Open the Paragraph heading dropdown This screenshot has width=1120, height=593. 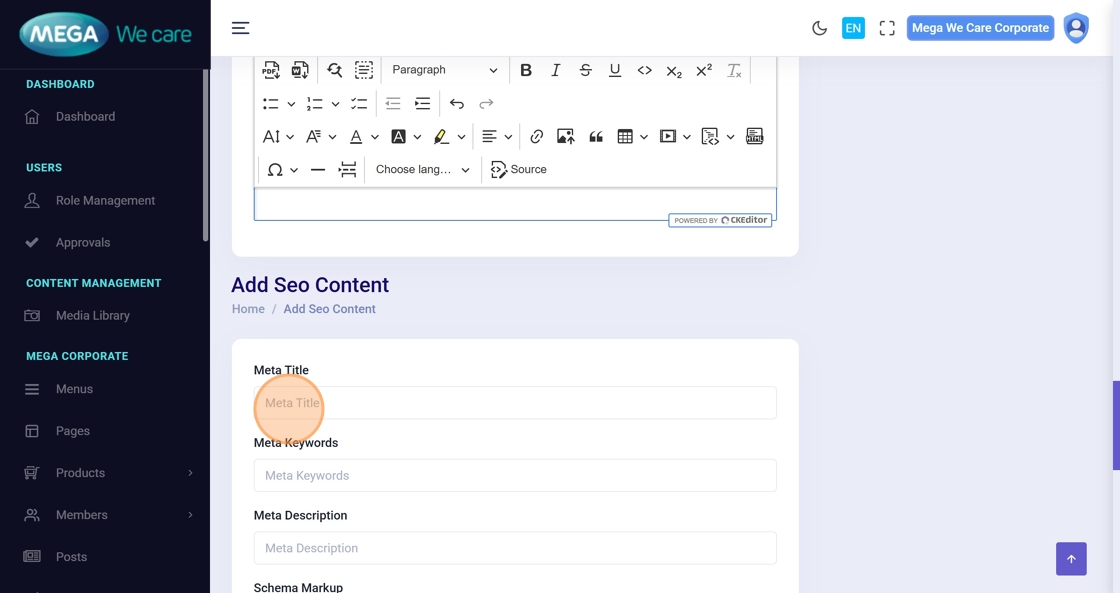pyautogui.click(x=444, y=70)
